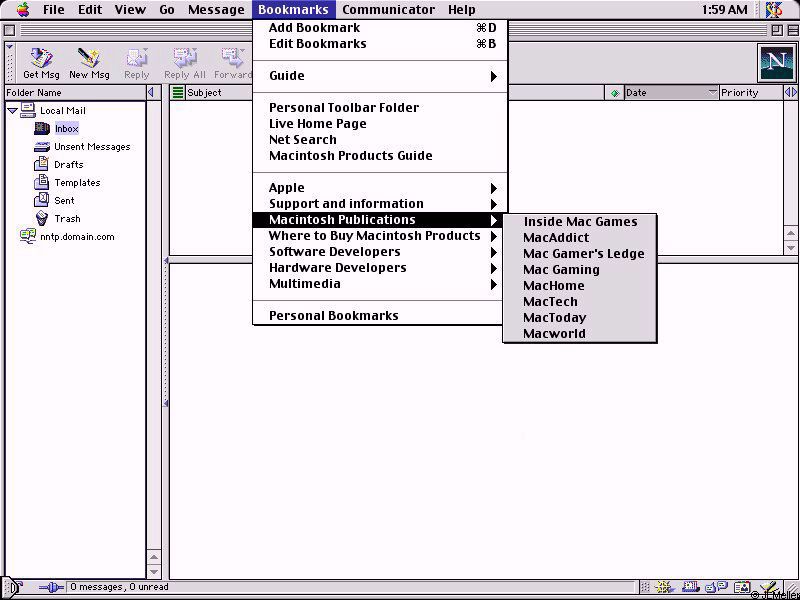Click the thread column icon beside Subject

[178, 93]
